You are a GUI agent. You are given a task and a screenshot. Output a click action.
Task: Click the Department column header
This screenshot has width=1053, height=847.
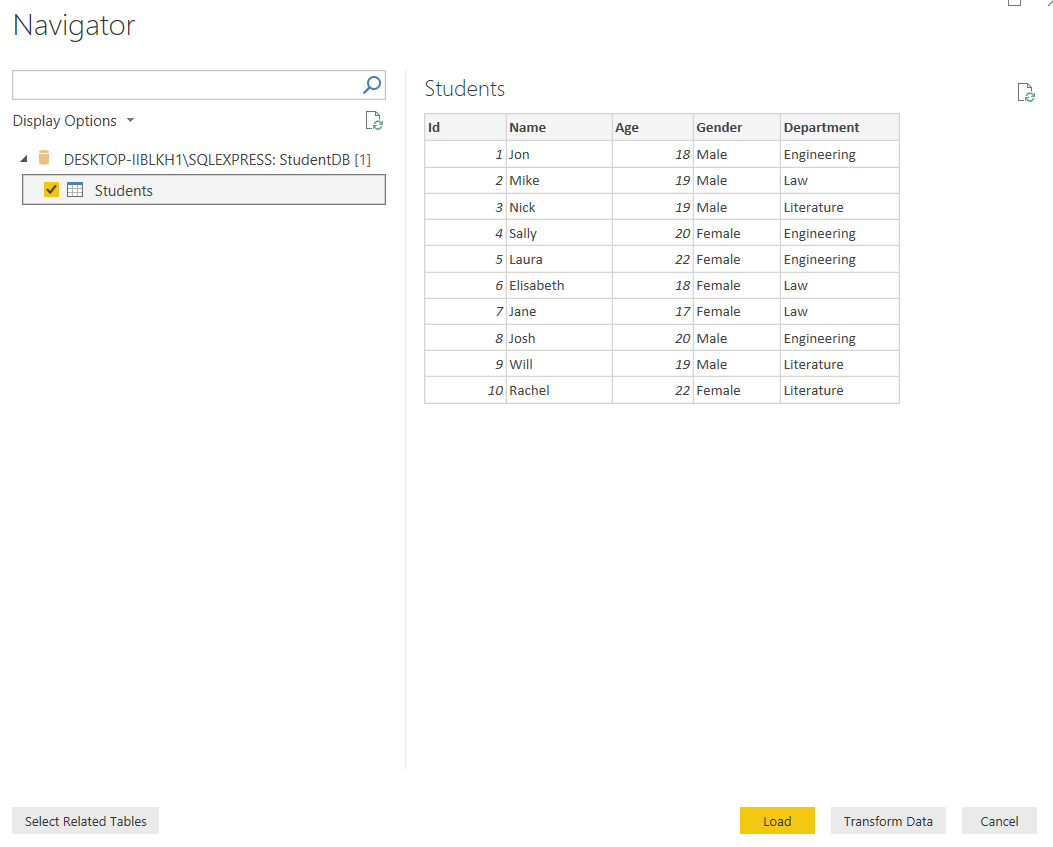[x=840, y=128]
